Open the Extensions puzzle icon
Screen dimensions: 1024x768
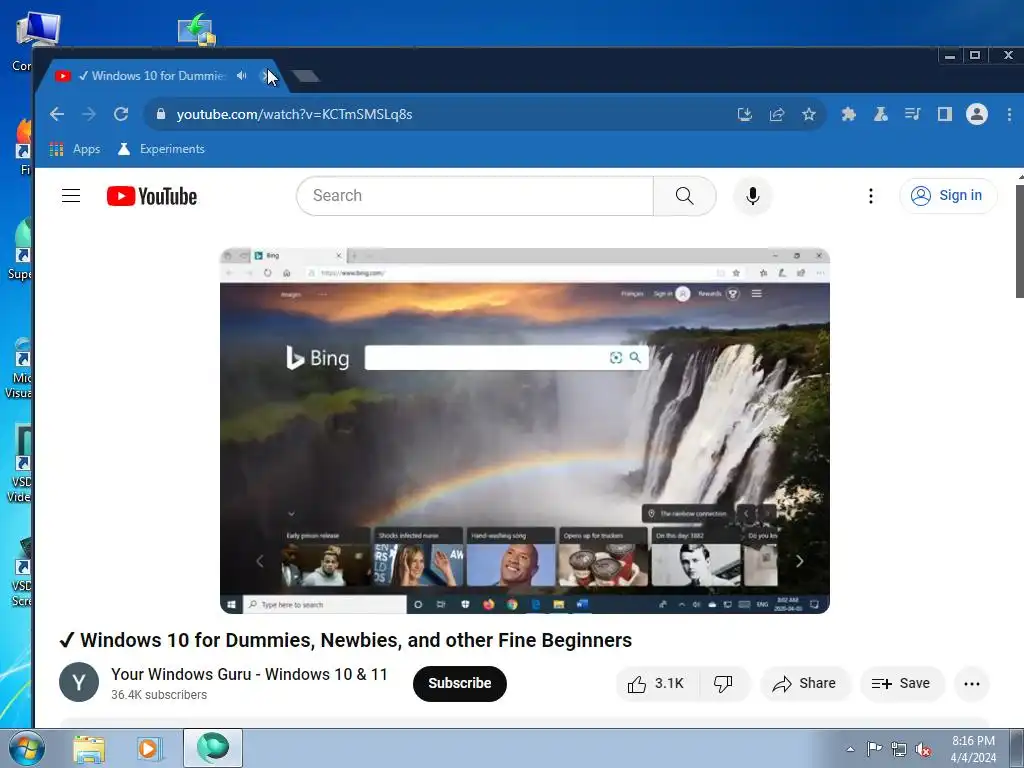coord(848,115)
